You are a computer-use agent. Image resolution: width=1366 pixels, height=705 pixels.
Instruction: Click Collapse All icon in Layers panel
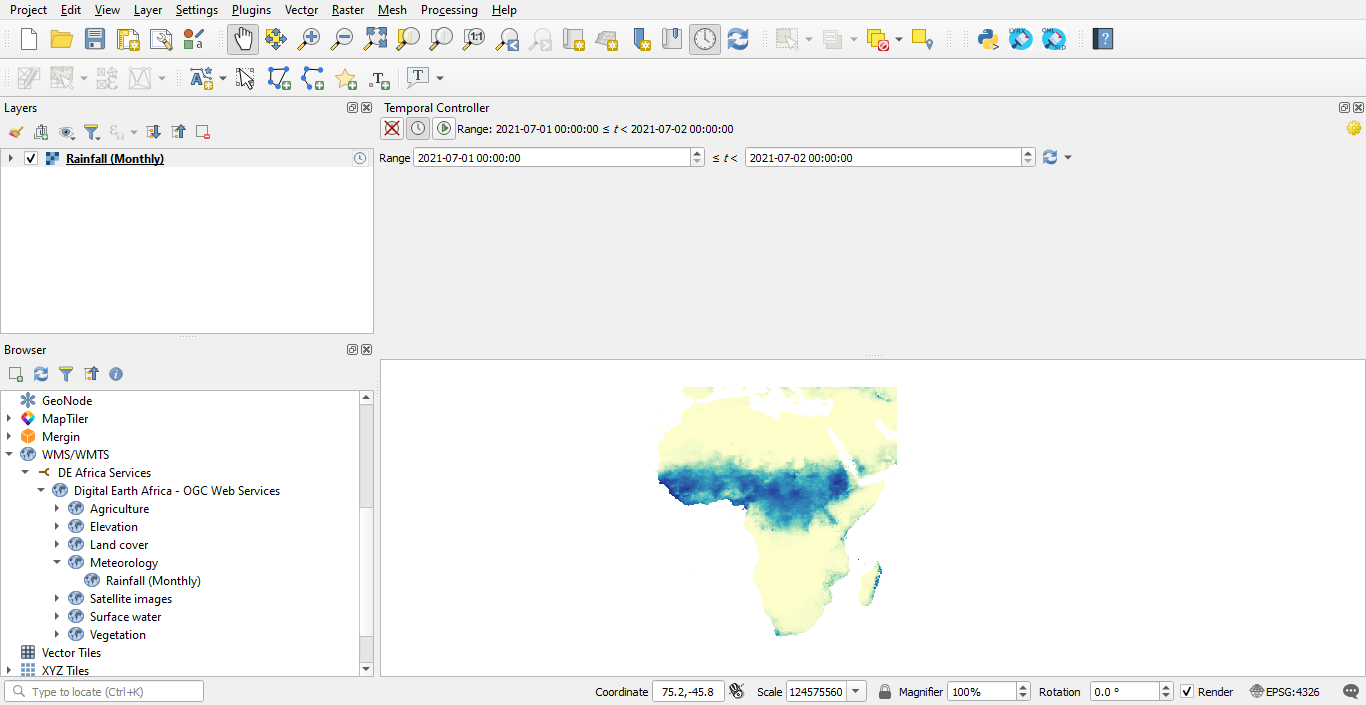click(x=178, y=132)
